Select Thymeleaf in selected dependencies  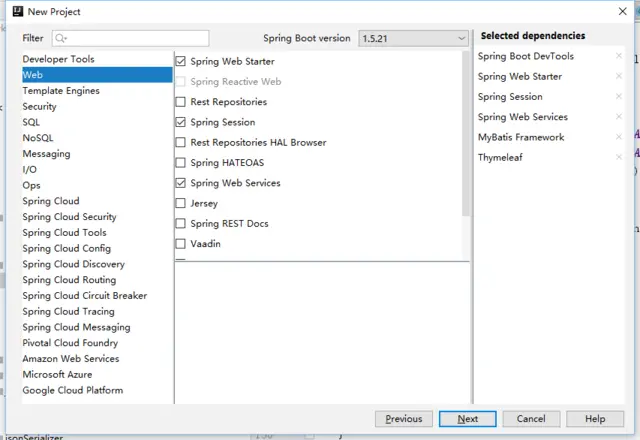(x=500, y=157)
